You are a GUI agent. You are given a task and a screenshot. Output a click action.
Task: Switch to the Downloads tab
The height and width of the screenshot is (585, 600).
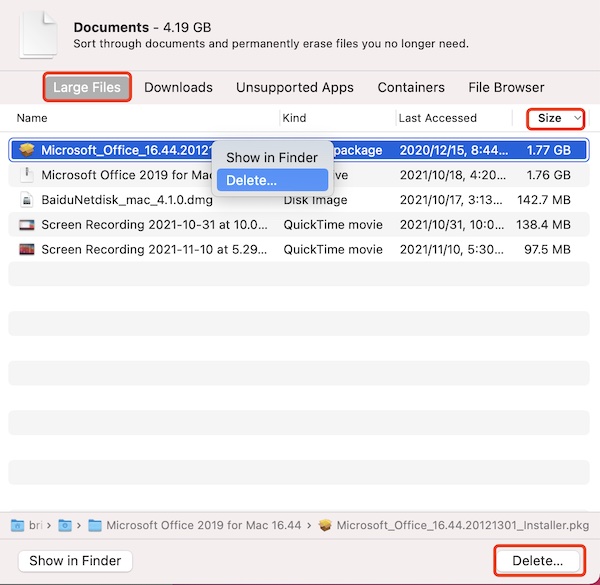click(178, 87)
